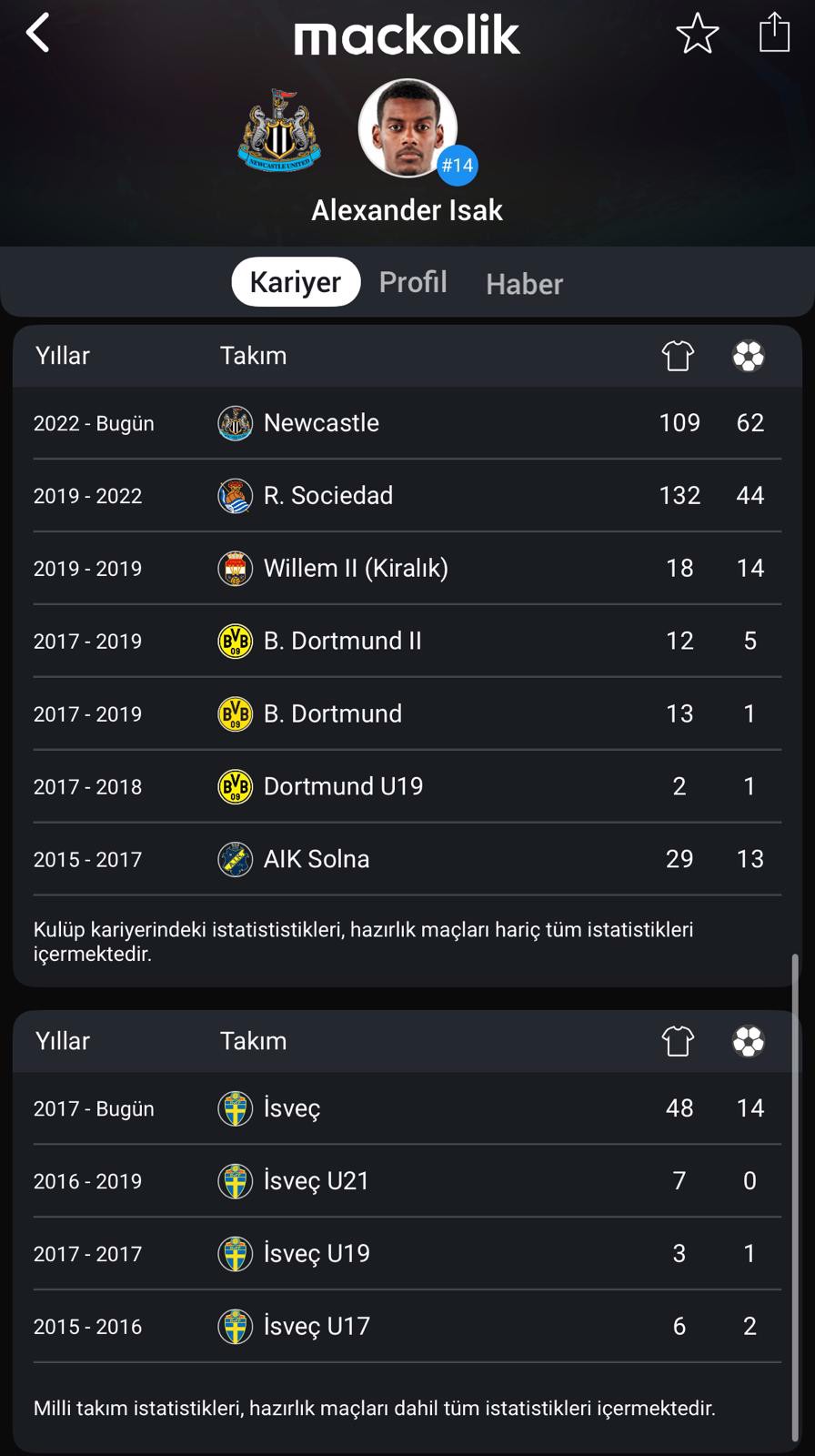This screenshot has height=1456, width=815.
Task: Tap national team goals ball icon
Action: click(x=749, y=1041)
